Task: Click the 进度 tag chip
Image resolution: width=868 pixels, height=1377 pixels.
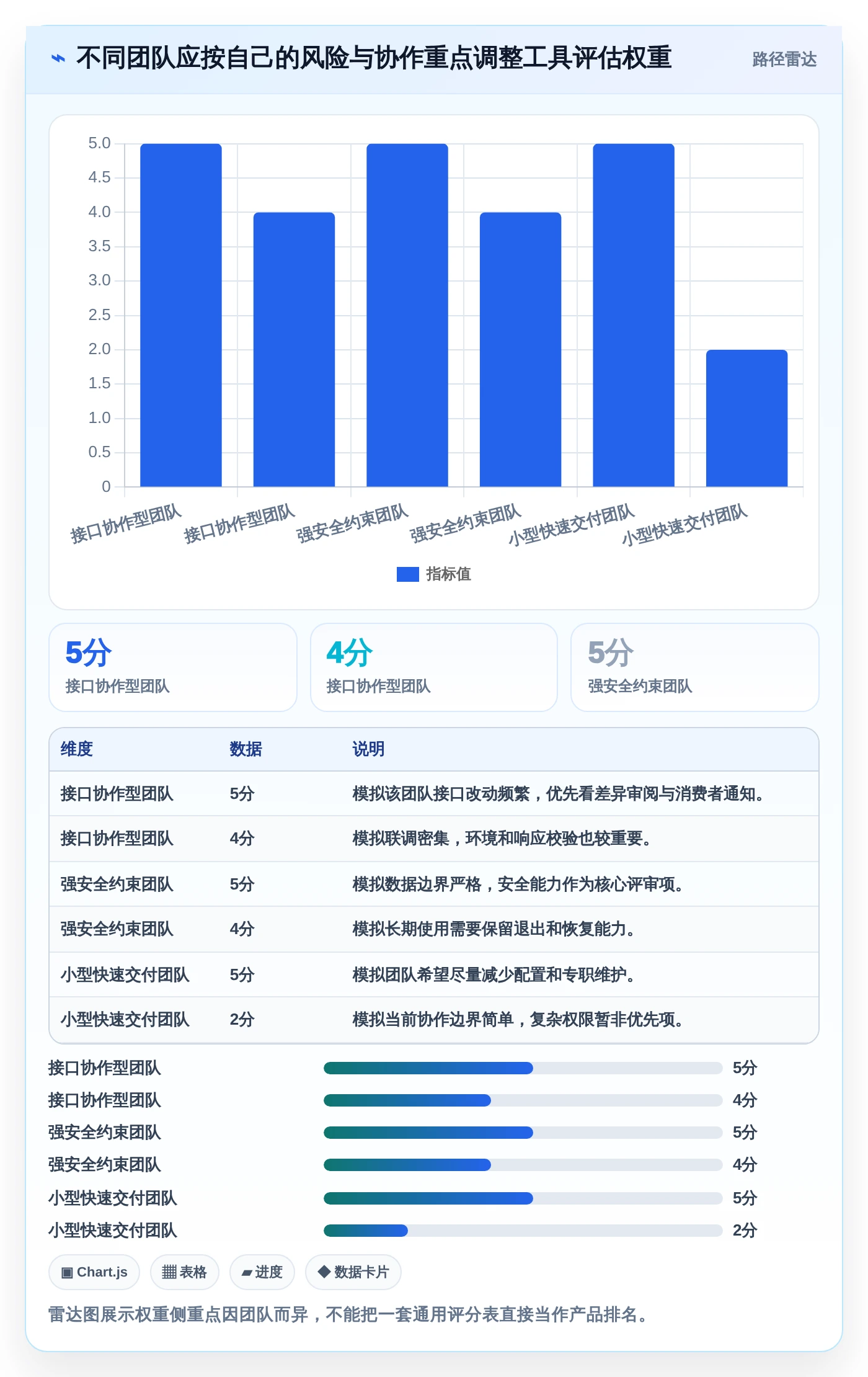Action: (x=262, y=1272)
